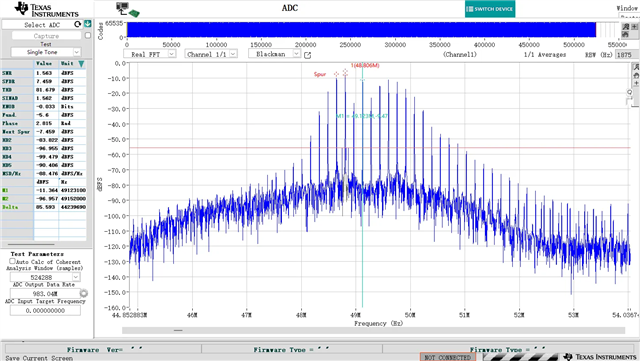Click the NSD/Hz row in the measurements table
This screenshot has height=361, width=640.
pyautogui.click(x=43, y=174)
